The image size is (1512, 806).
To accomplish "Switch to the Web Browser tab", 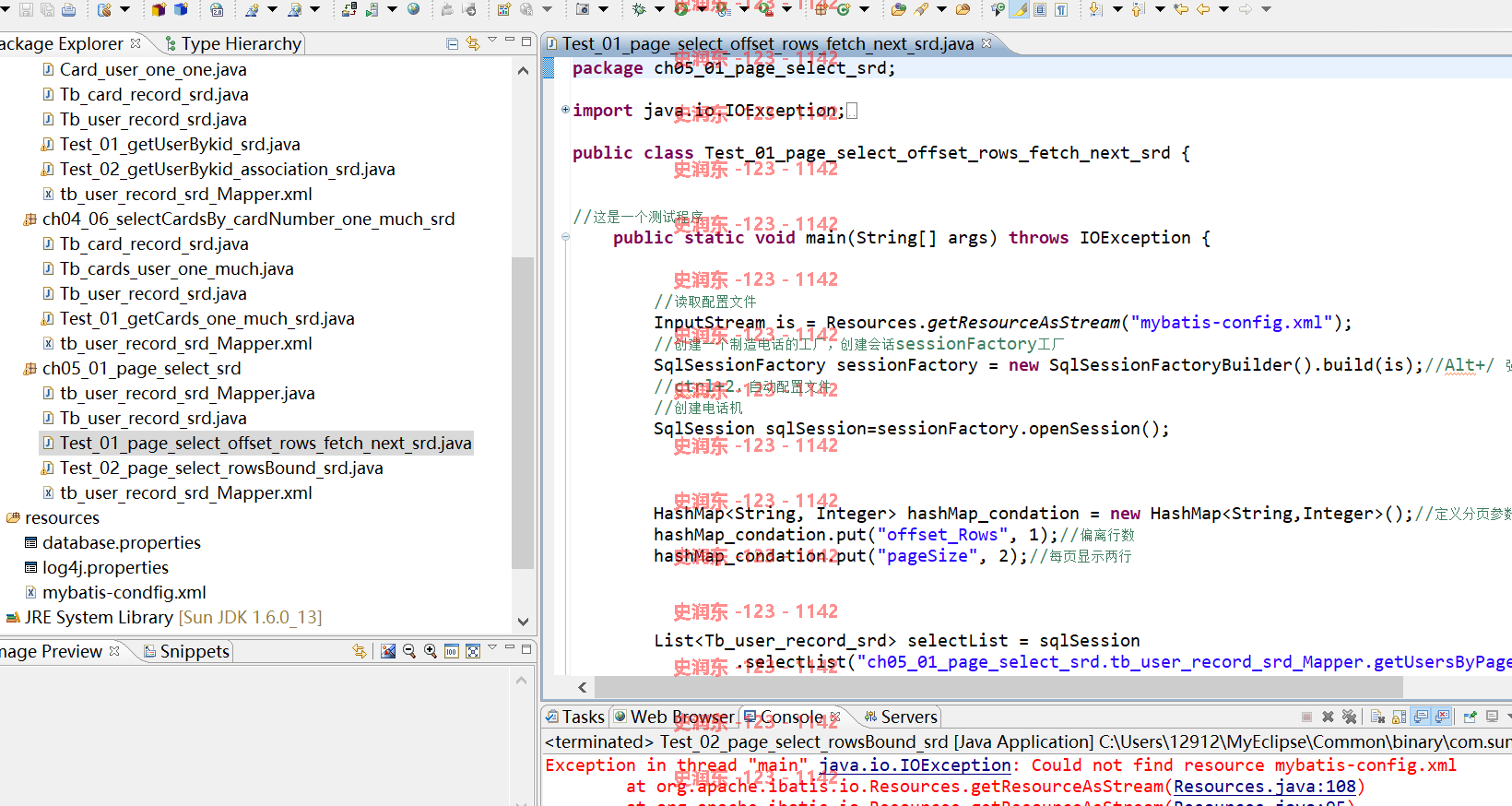I will click(675, 717).
